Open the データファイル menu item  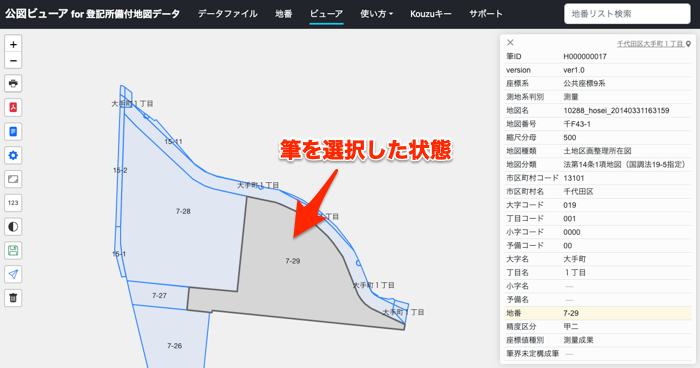pyautogui.click(x=228, y=14)
